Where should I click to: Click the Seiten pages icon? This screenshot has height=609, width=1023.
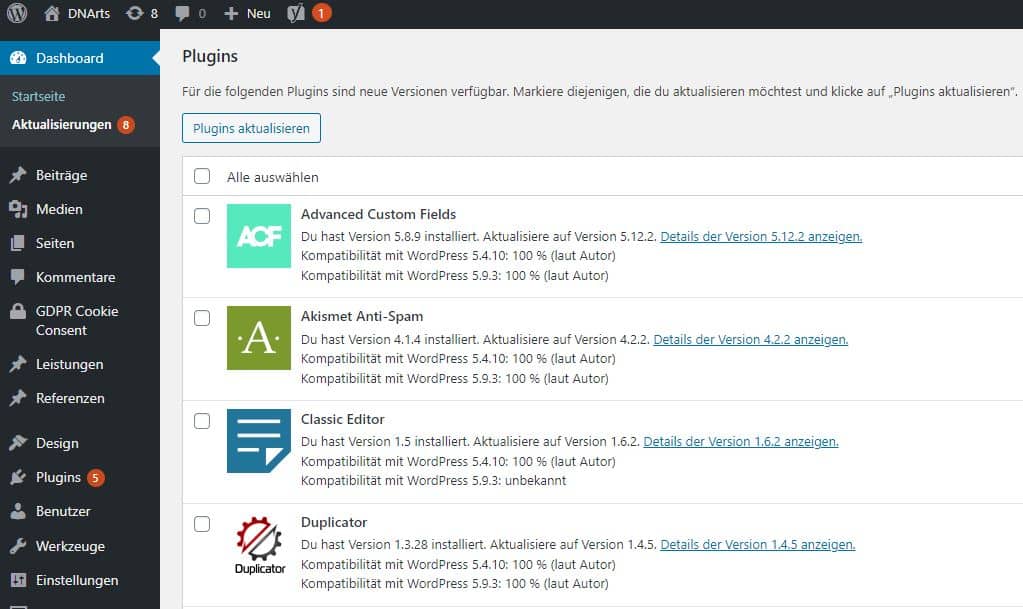(18, 243)
